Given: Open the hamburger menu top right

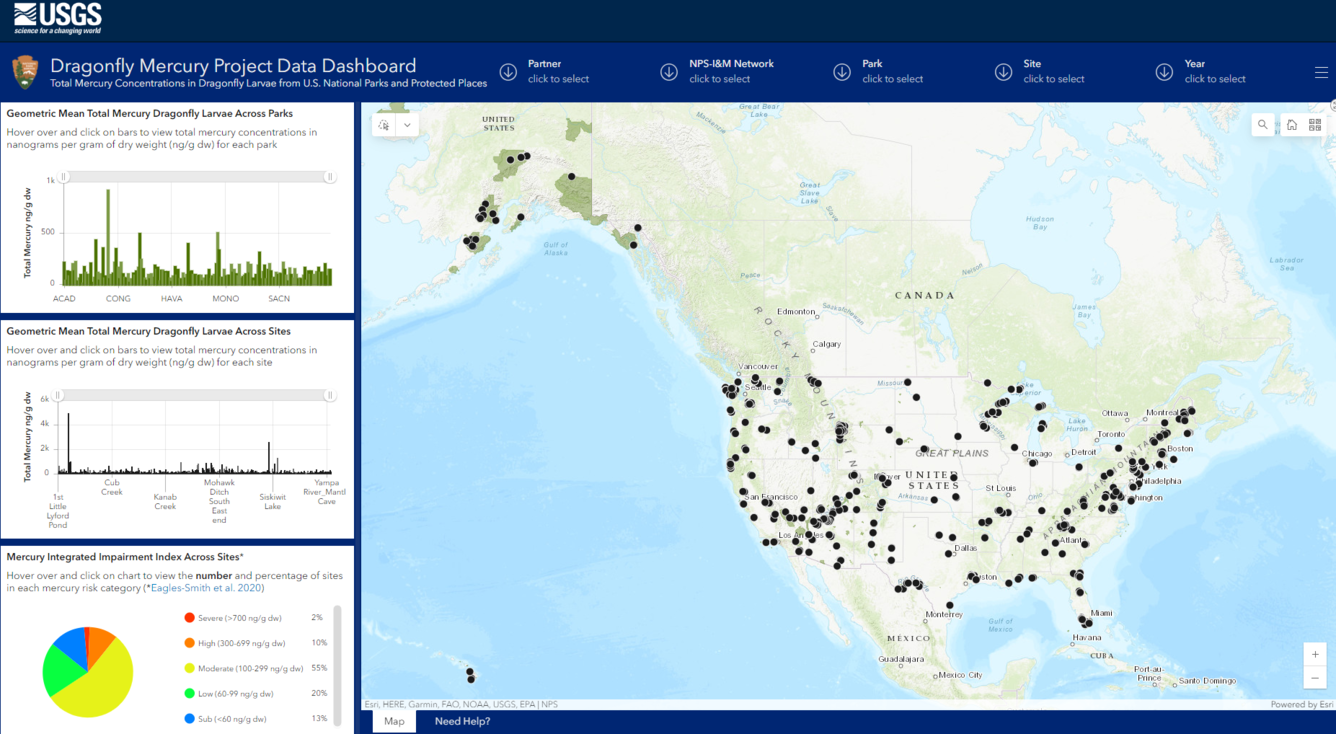Looking at the screenshot, I should (x=1321, y=71).
